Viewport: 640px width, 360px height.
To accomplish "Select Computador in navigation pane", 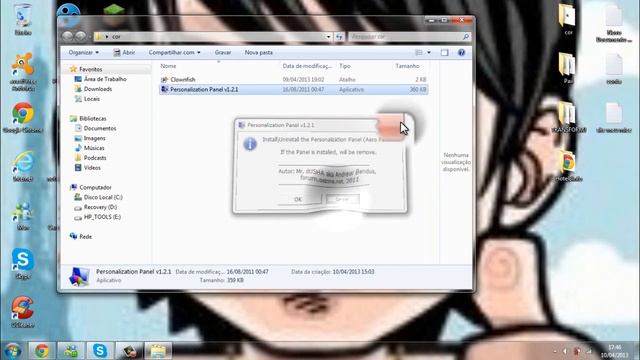I will [x=95, y=187].
